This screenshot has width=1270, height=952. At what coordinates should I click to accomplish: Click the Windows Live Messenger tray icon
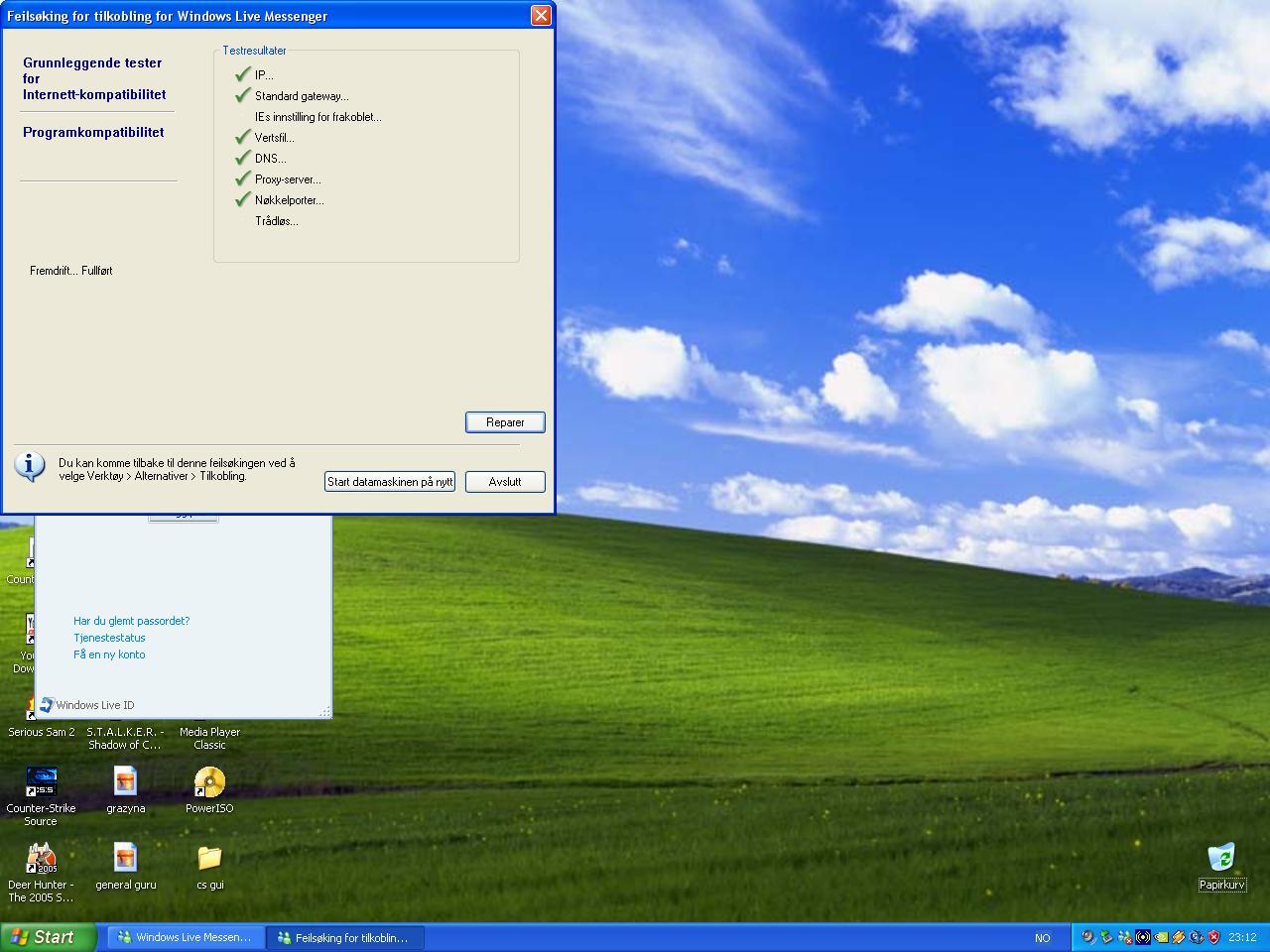coord(1124,937)
